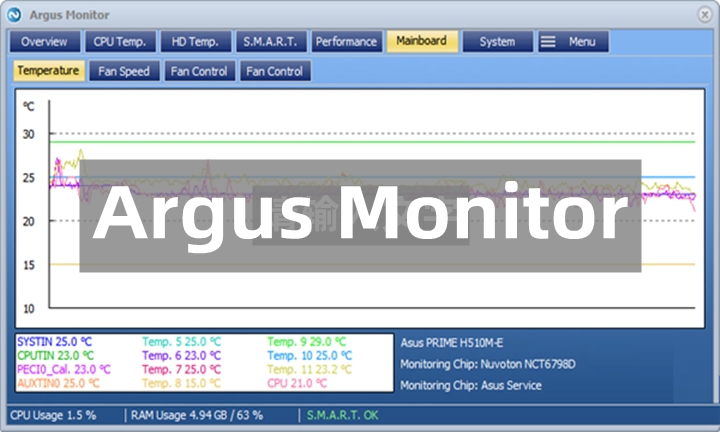Show the Performance tab
Screen dimensions: 720x432
click(x=347, y=42)
